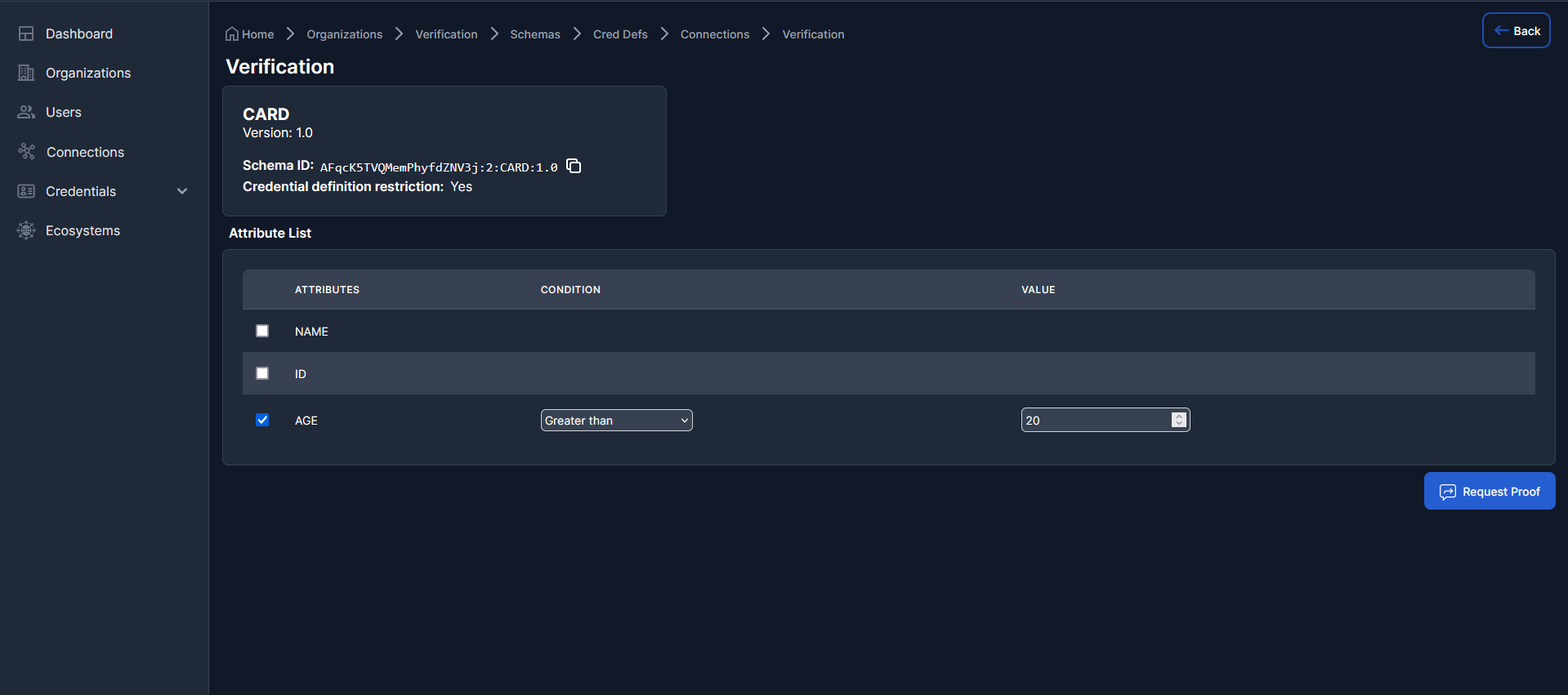Go to Organizations breadcrumb link
This screenshot has height=695, width=1568.
point(345,34)
